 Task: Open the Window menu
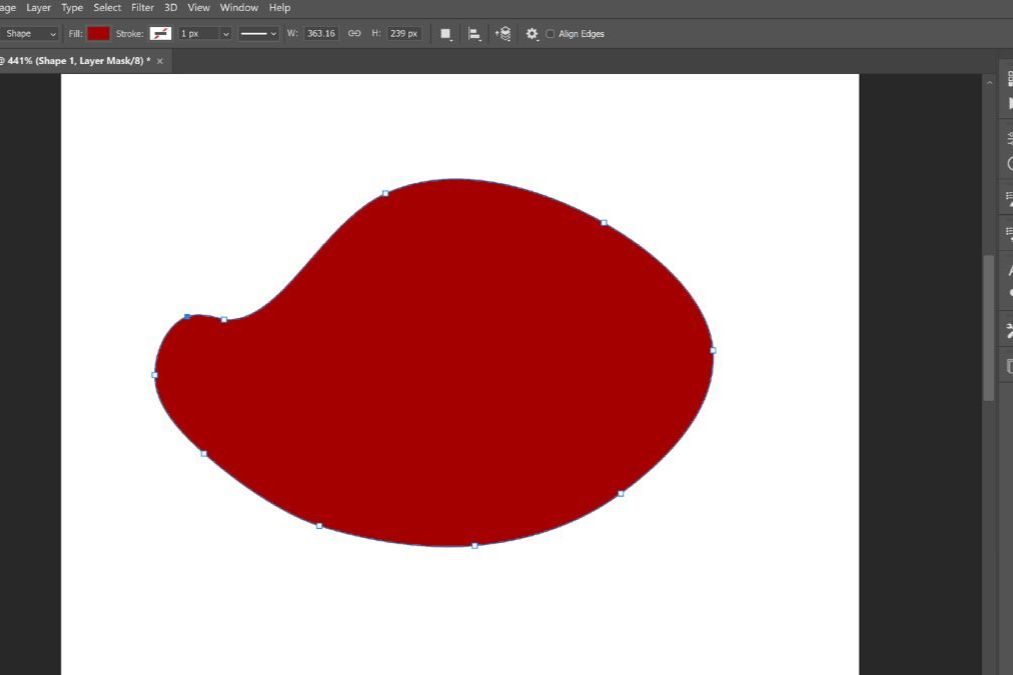tap(239, 8)
